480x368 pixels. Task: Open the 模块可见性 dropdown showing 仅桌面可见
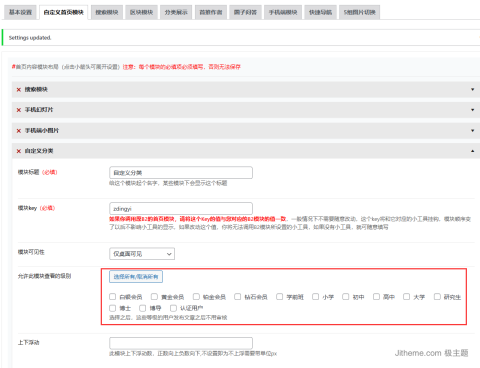[142, 254]
